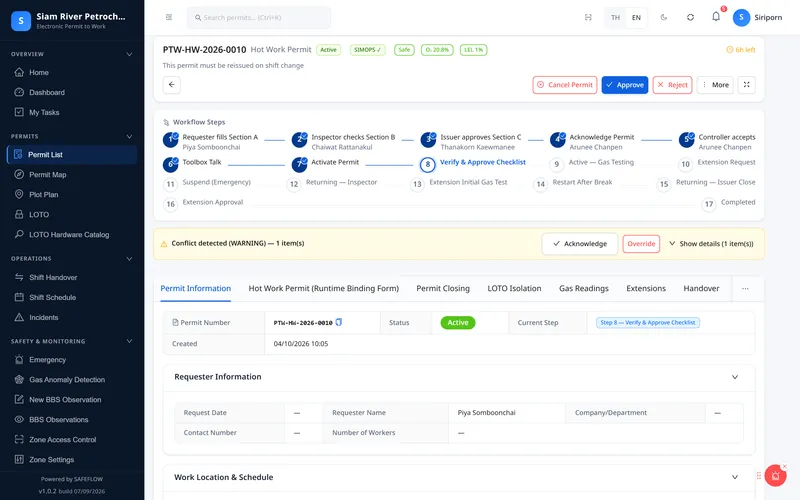
Task: Open the notifications bell icon
Action: tap(716, 17)
